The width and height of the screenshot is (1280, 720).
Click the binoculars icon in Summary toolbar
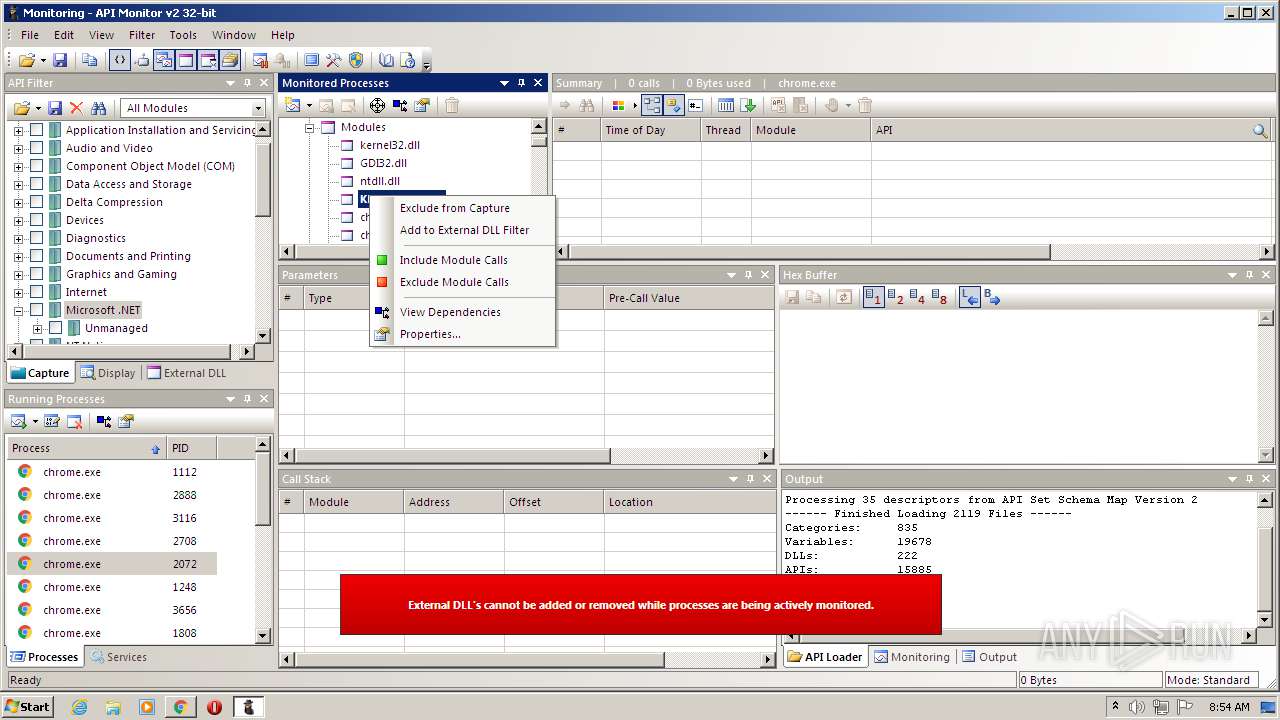coord(587,105)
